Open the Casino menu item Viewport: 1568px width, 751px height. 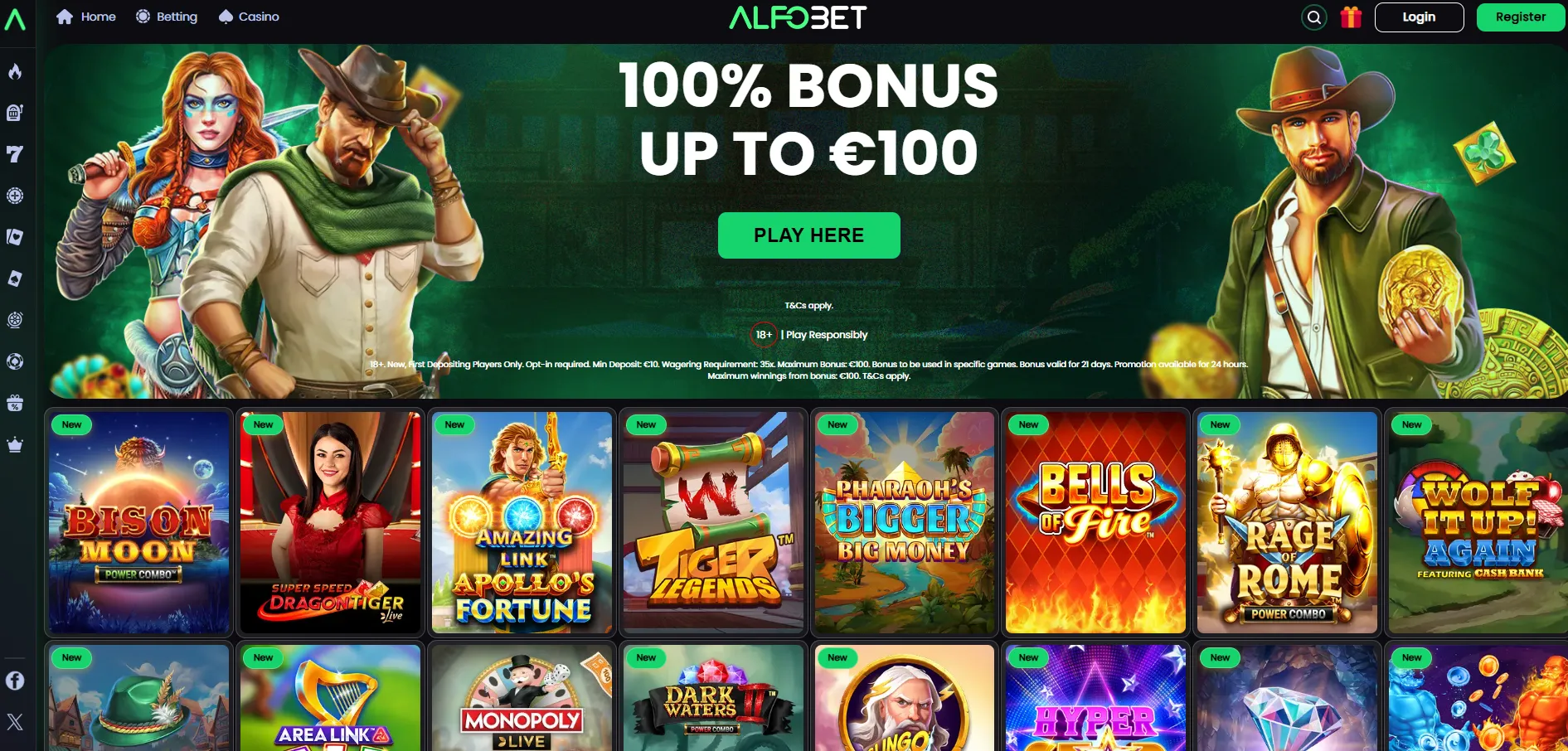click(x=249, y=17)
